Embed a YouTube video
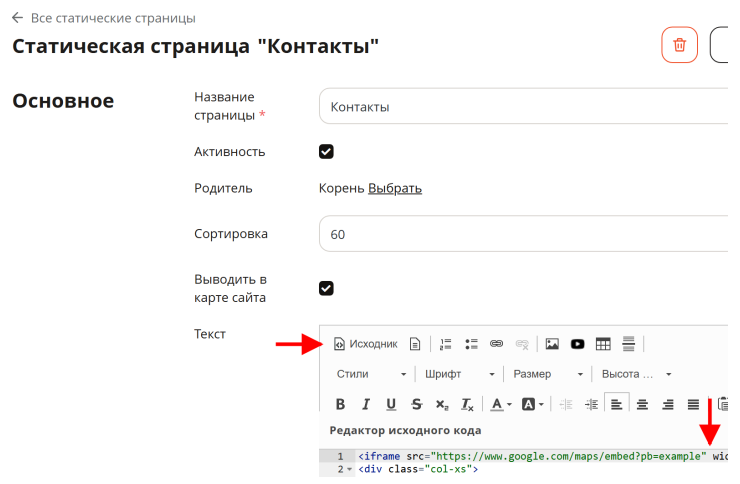Image resolution: width=740 pixels, height=484 pixels. tap(578, 344)
